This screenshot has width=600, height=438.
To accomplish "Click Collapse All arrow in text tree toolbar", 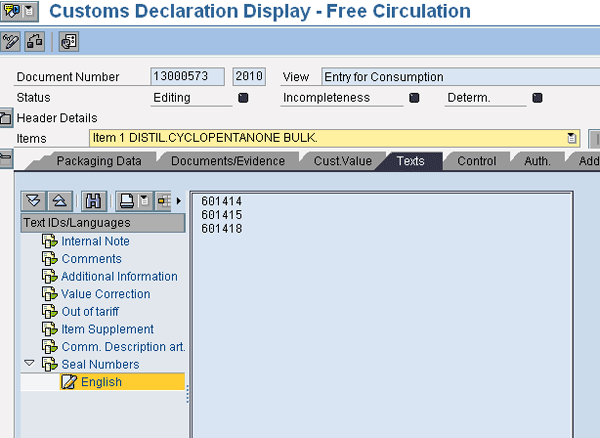I will pyautogui.click(x=58, y=201).
